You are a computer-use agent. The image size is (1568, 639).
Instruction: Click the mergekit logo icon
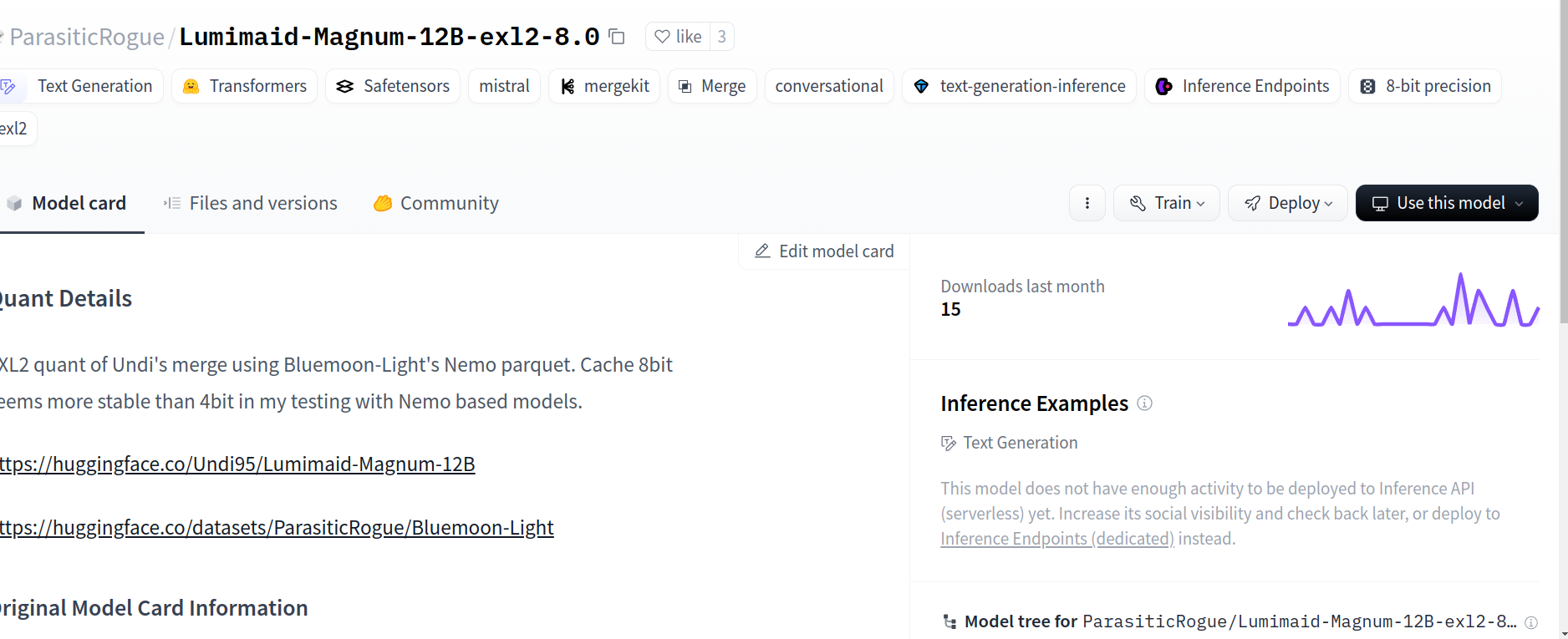[568, 86]
